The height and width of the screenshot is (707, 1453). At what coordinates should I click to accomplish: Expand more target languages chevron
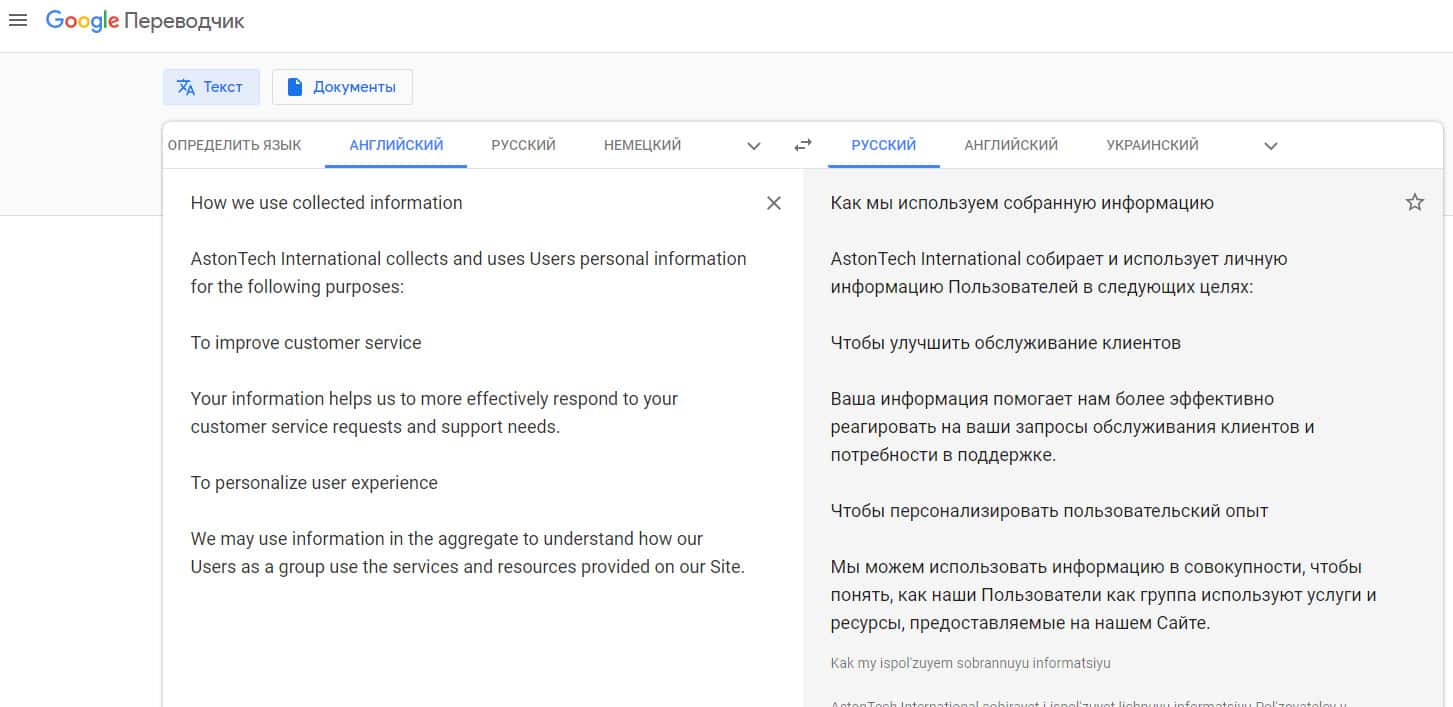pyautogui.click(x=1270, y=146)
